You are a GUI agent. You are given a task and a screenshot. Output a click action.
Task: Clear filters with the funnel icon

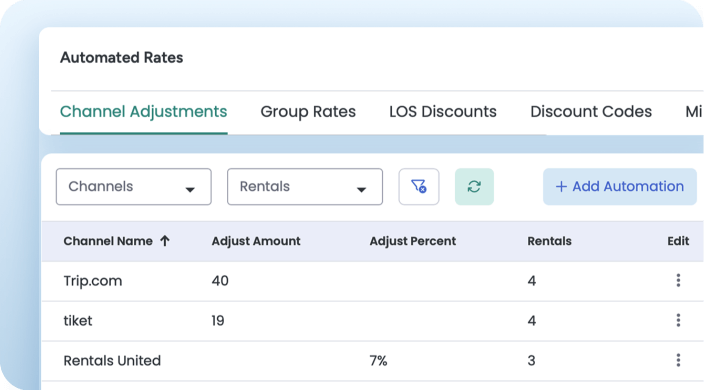pyautogui.click(x=418, y=187)
